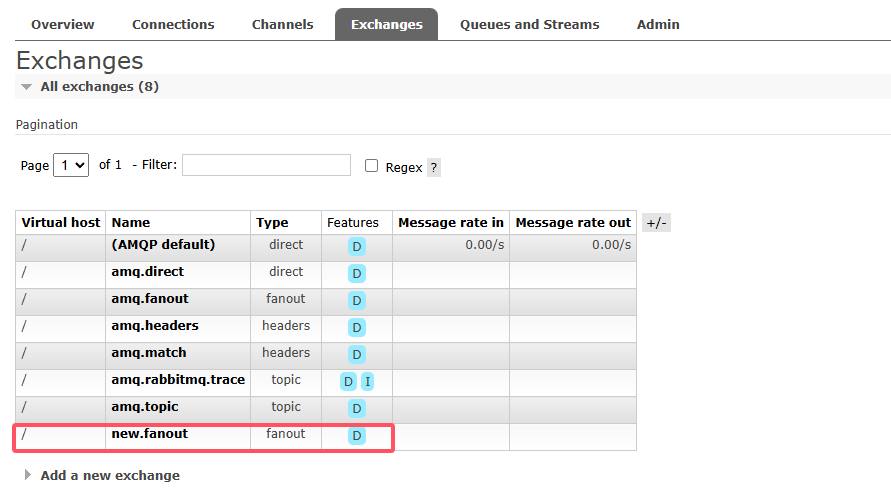Open the amq.headers exchange
Image resolution: width=891 pixels, height=488 pixels.
[155, 326]
